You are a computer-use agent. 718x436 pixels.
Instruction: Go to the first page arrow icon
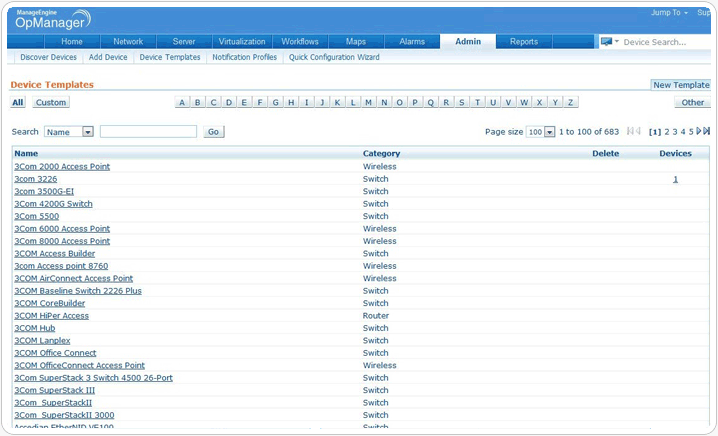coord(630,131)
